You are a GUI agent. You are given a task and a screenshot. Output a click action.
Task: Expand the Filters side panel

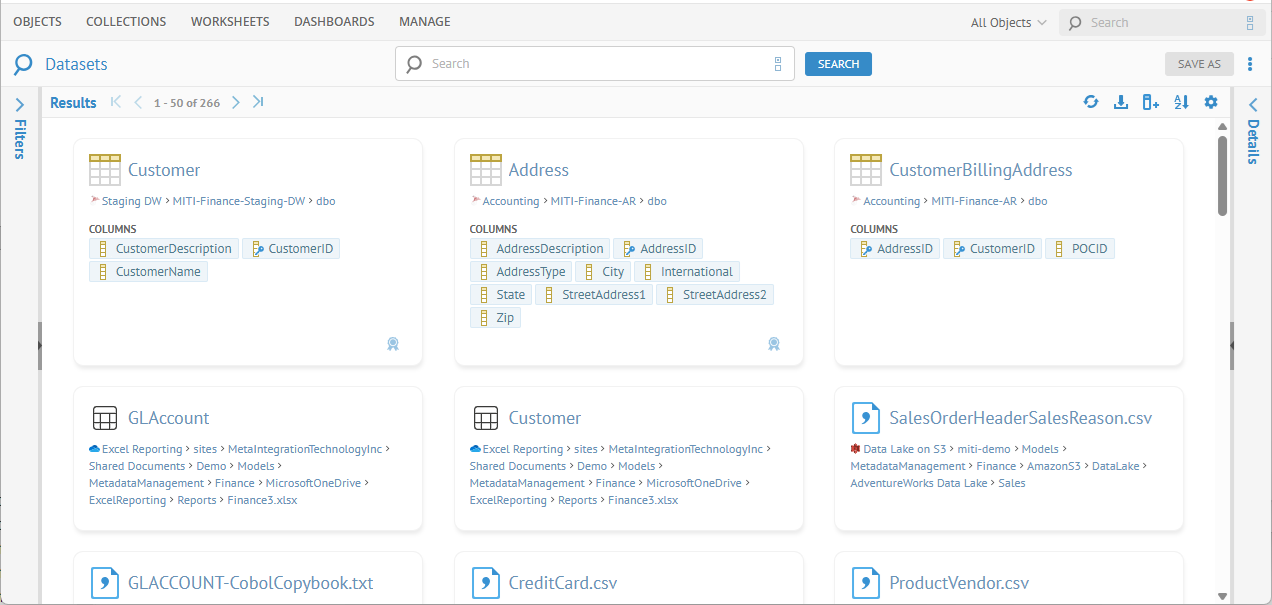pos(19,104)
